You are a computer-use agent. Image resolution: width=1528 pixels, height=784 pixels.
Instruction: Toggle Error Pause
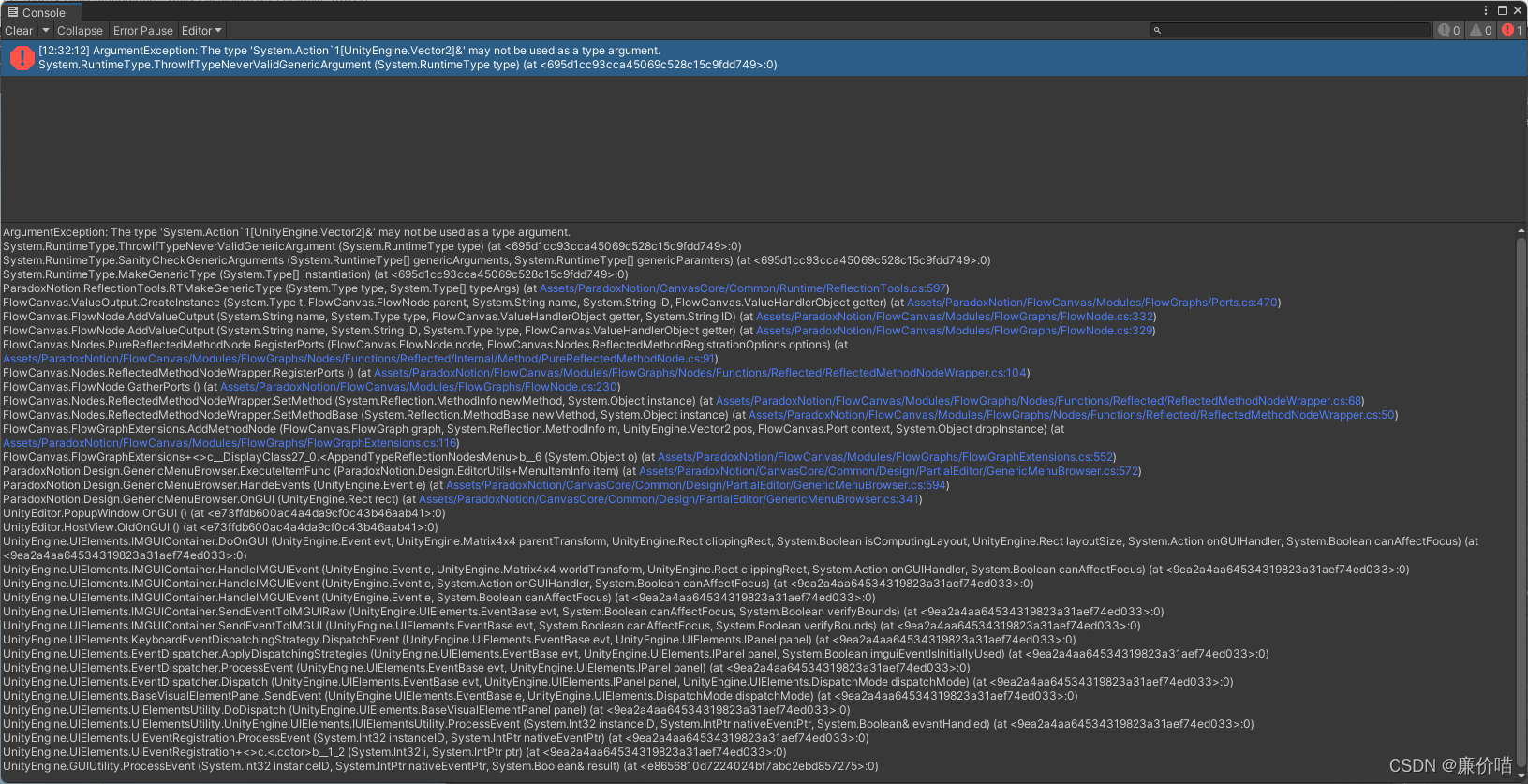(x=143, y=31)
